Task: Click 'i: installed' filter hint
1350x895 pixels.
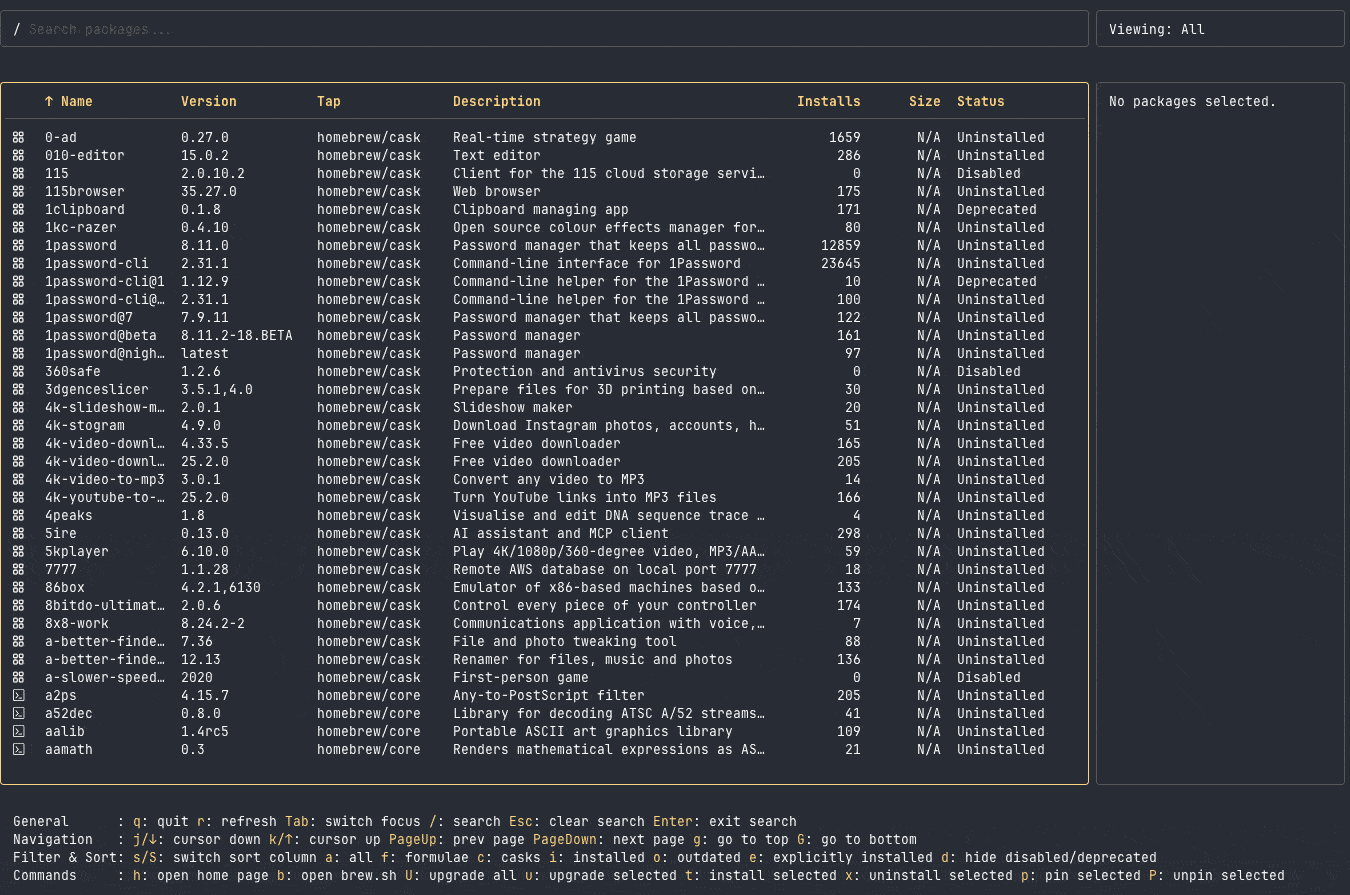Action: click(x=597, y=857)
